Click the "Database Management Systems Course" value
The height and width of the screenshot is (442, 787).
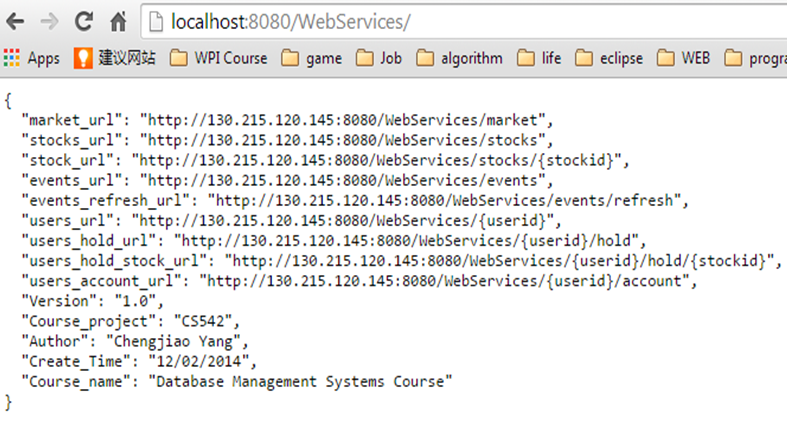point(300,382)
